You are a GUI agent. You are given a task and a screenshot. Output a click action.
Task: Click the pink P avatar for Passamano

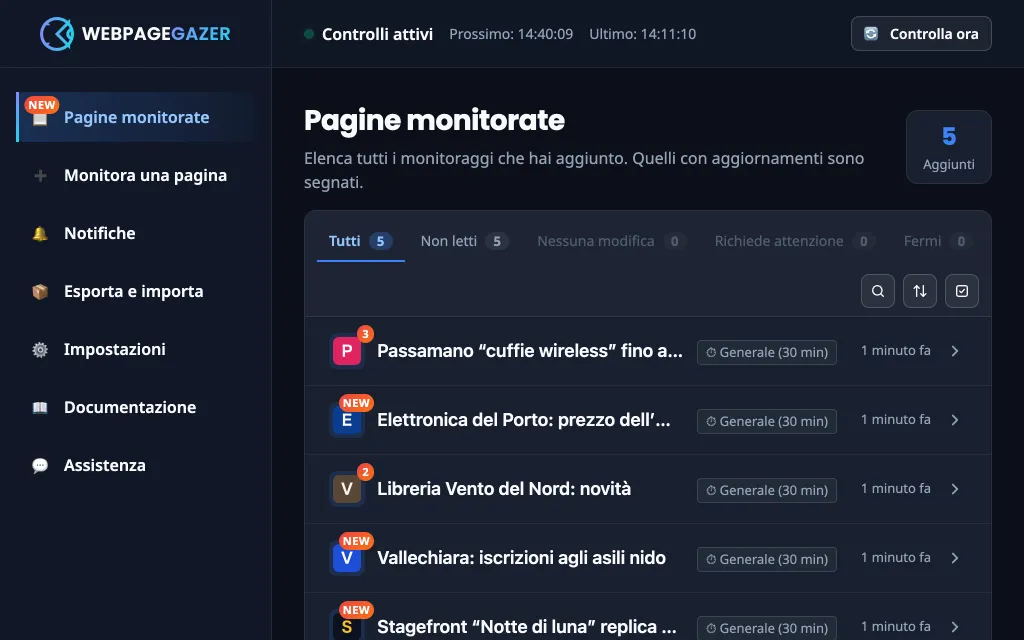[347, 351]
